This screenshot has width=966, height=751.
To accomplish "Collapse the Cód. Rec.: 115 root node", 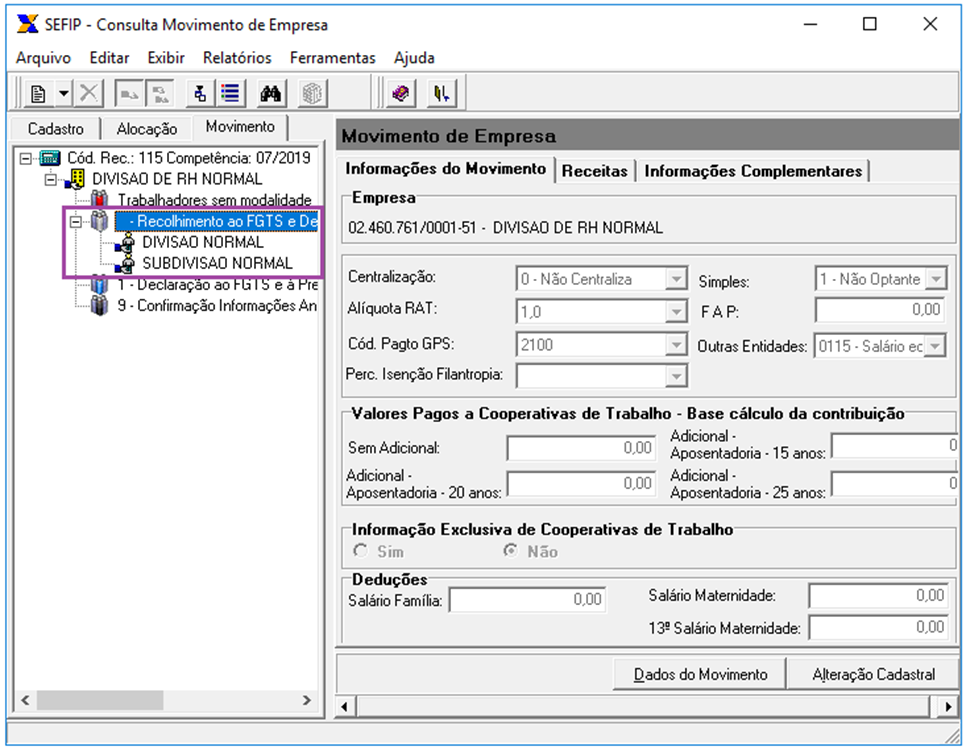I will (x=25, y=158).
